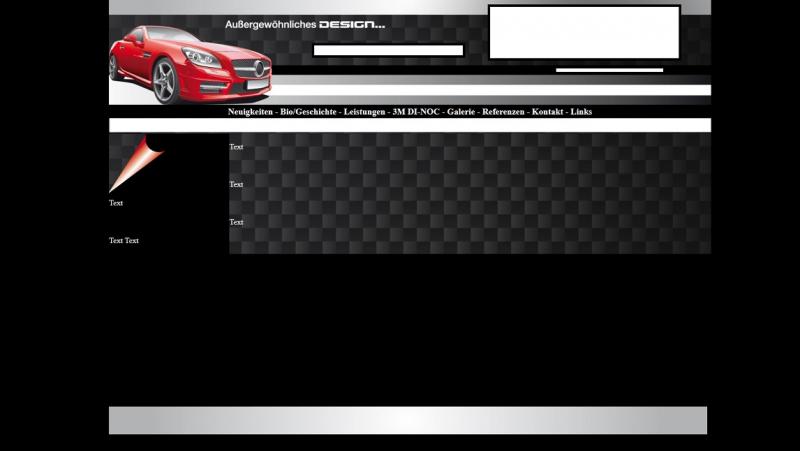Click the third 'Text' in content area

236,222
